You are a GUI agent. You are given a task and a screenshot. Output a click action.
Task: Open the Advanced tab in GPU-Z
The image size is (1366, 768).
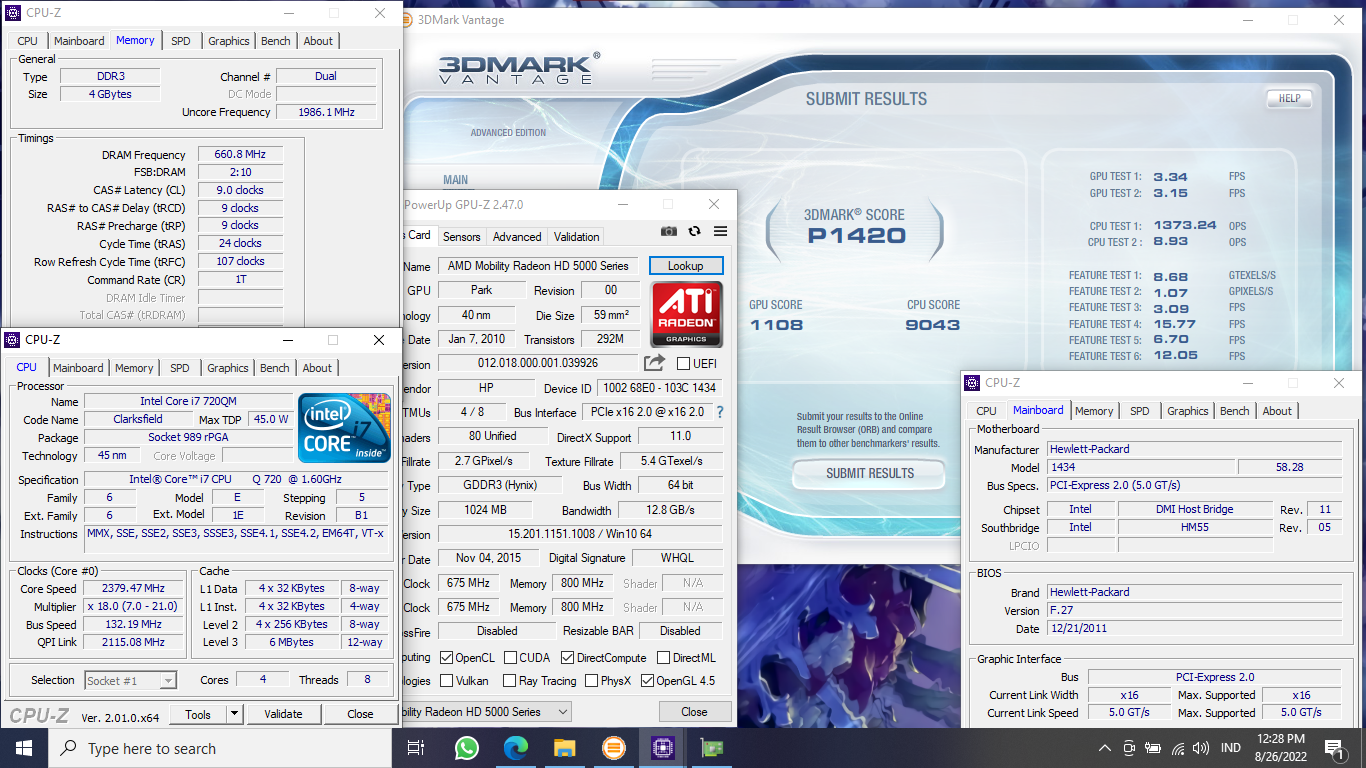pyautogui.click(x=517, y=237)
